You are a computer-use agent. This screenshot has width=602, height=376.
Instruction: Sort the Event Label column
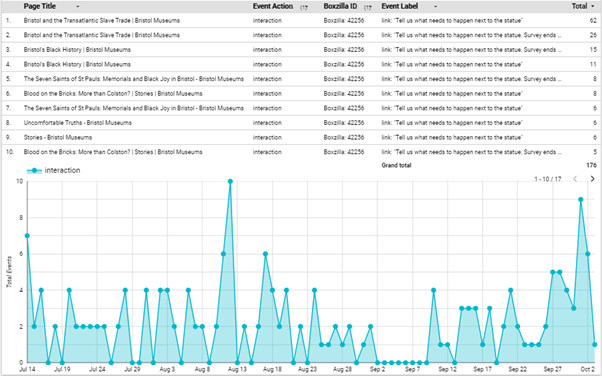pyautogui.click(x=435, y=7)
